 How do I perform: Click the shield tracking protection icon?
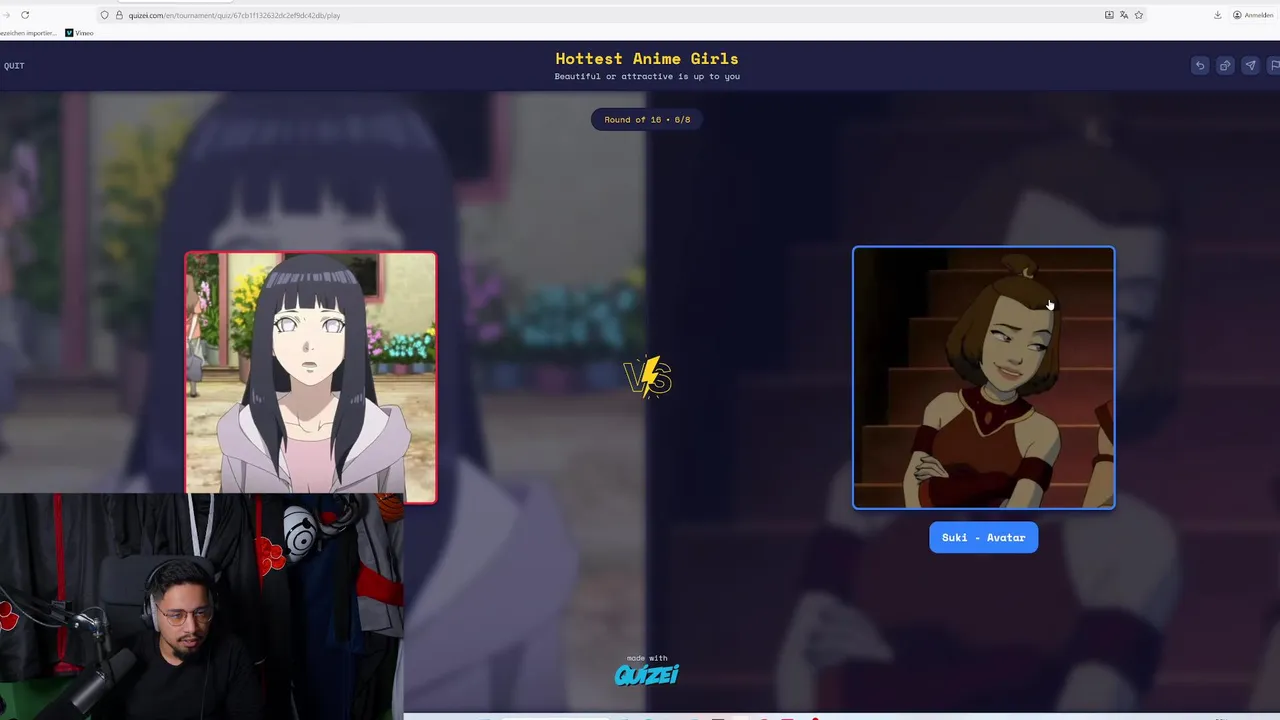104,15
